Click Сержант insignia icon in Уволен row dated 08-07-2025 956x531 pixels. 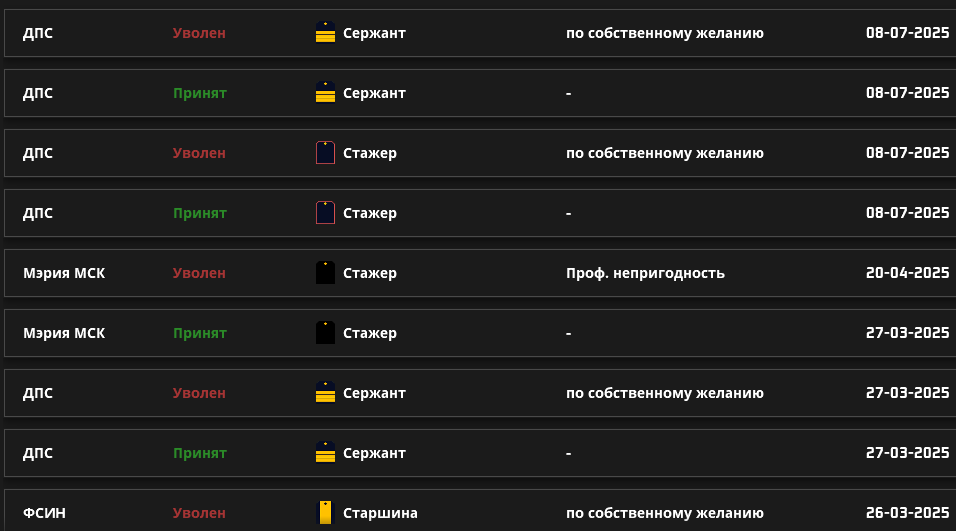point(326,32)
